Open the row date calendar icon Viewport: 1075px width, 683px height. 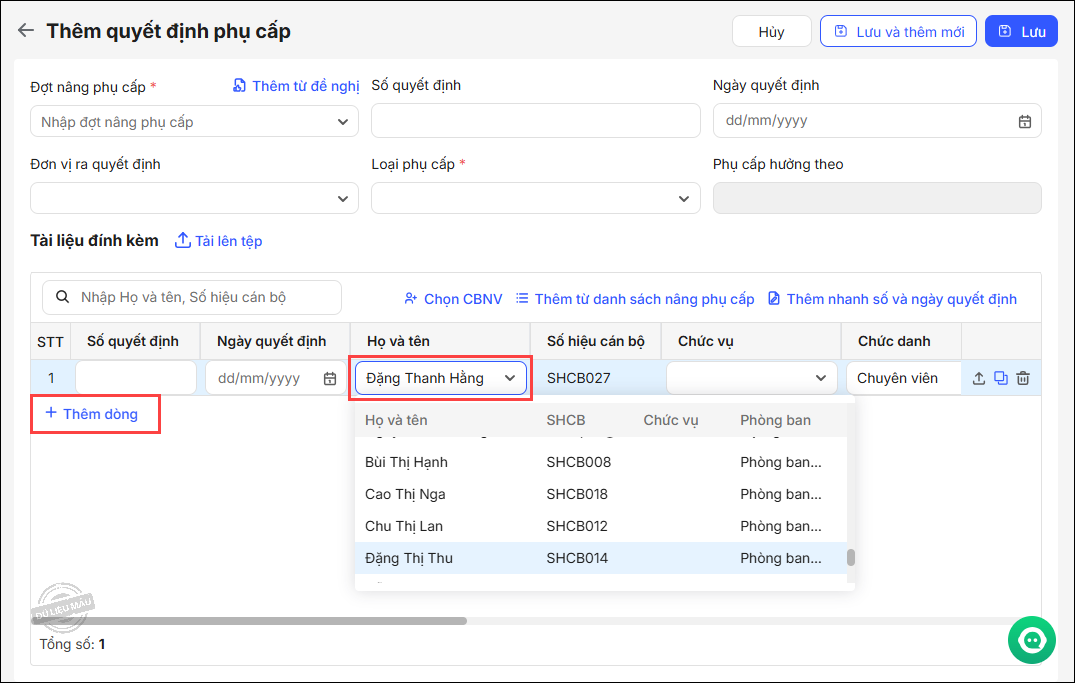pos(330,378)
